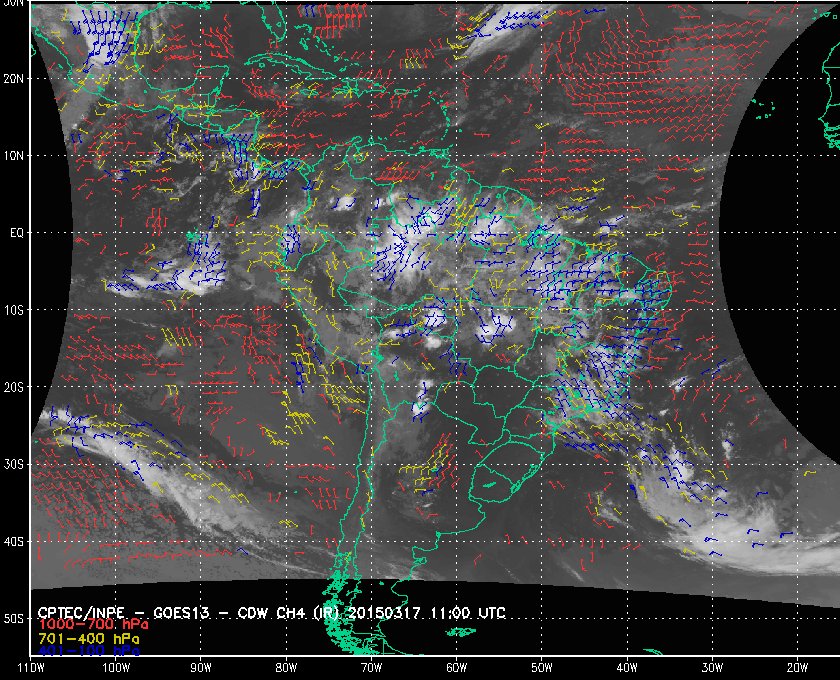Click the 100W longitude axis label
Viewport: 840px width, 680px height.
pyautogui.click(x=116, y=668)
